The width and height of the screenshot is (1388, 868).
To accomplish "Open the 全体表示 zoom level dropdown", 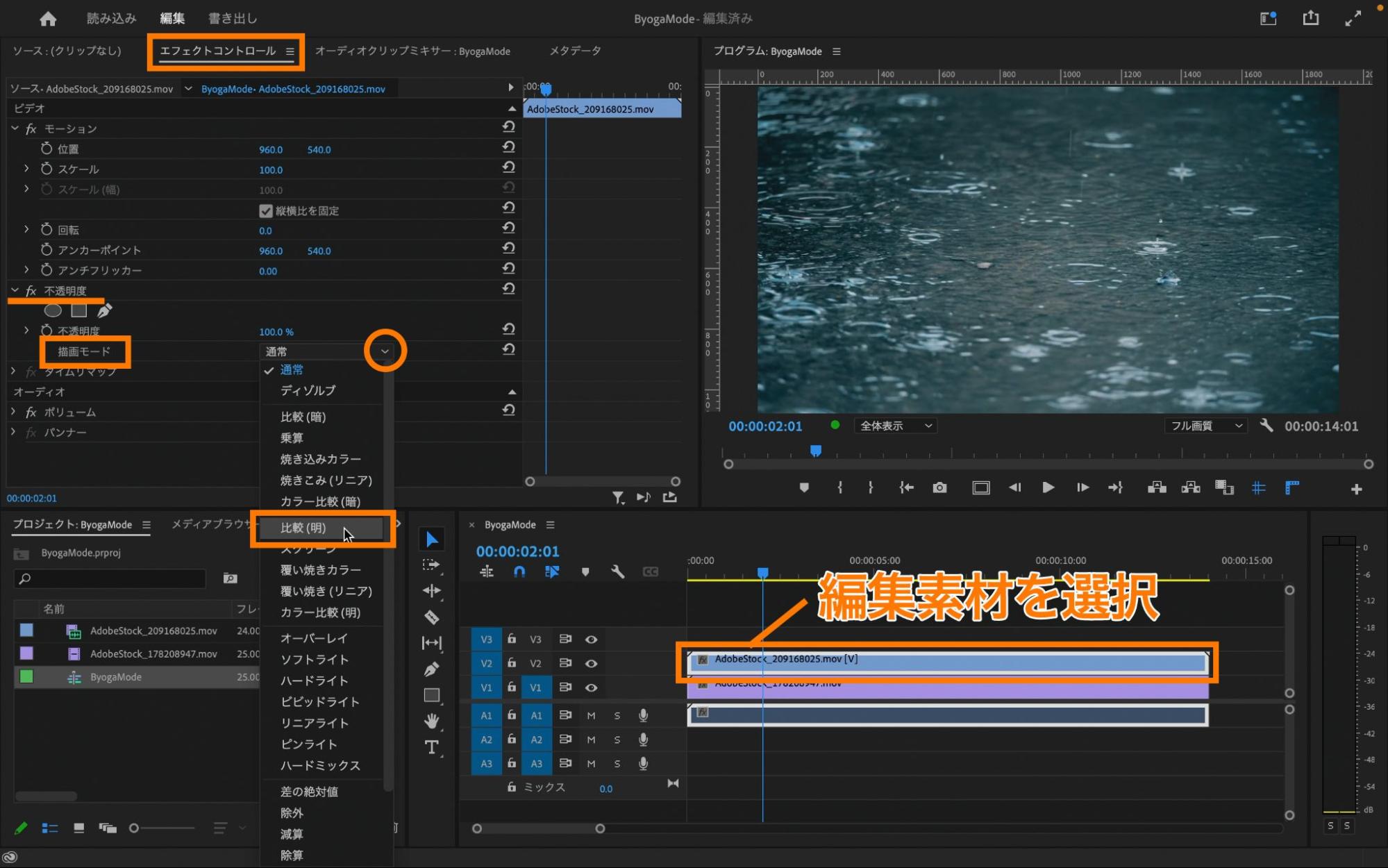I will click(x=896, y=426).
